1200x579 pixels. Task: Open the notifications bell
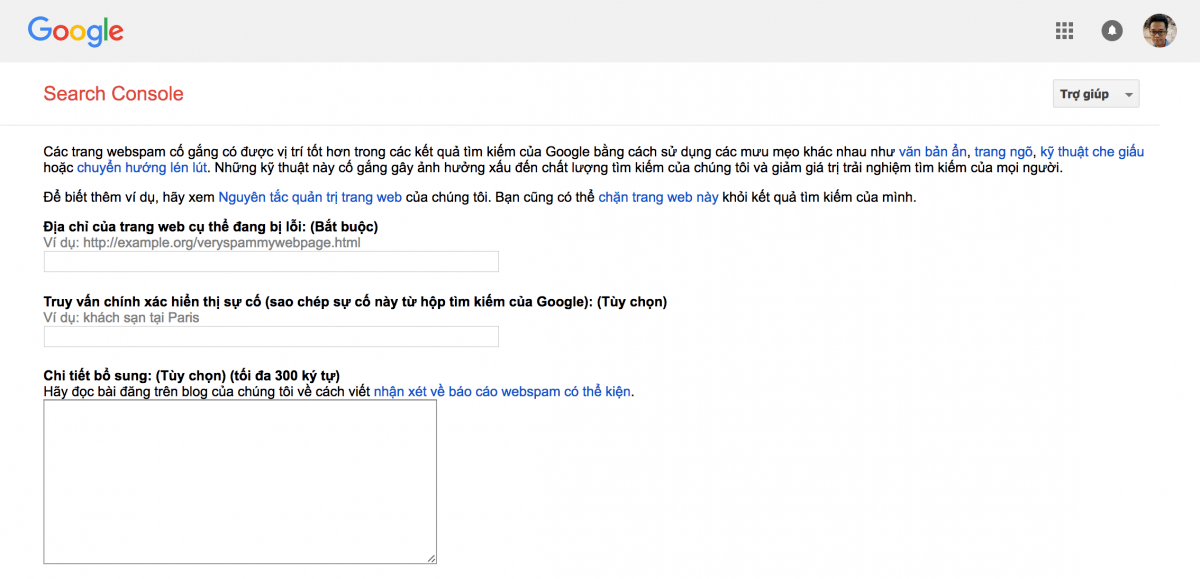coord(1111,31)
